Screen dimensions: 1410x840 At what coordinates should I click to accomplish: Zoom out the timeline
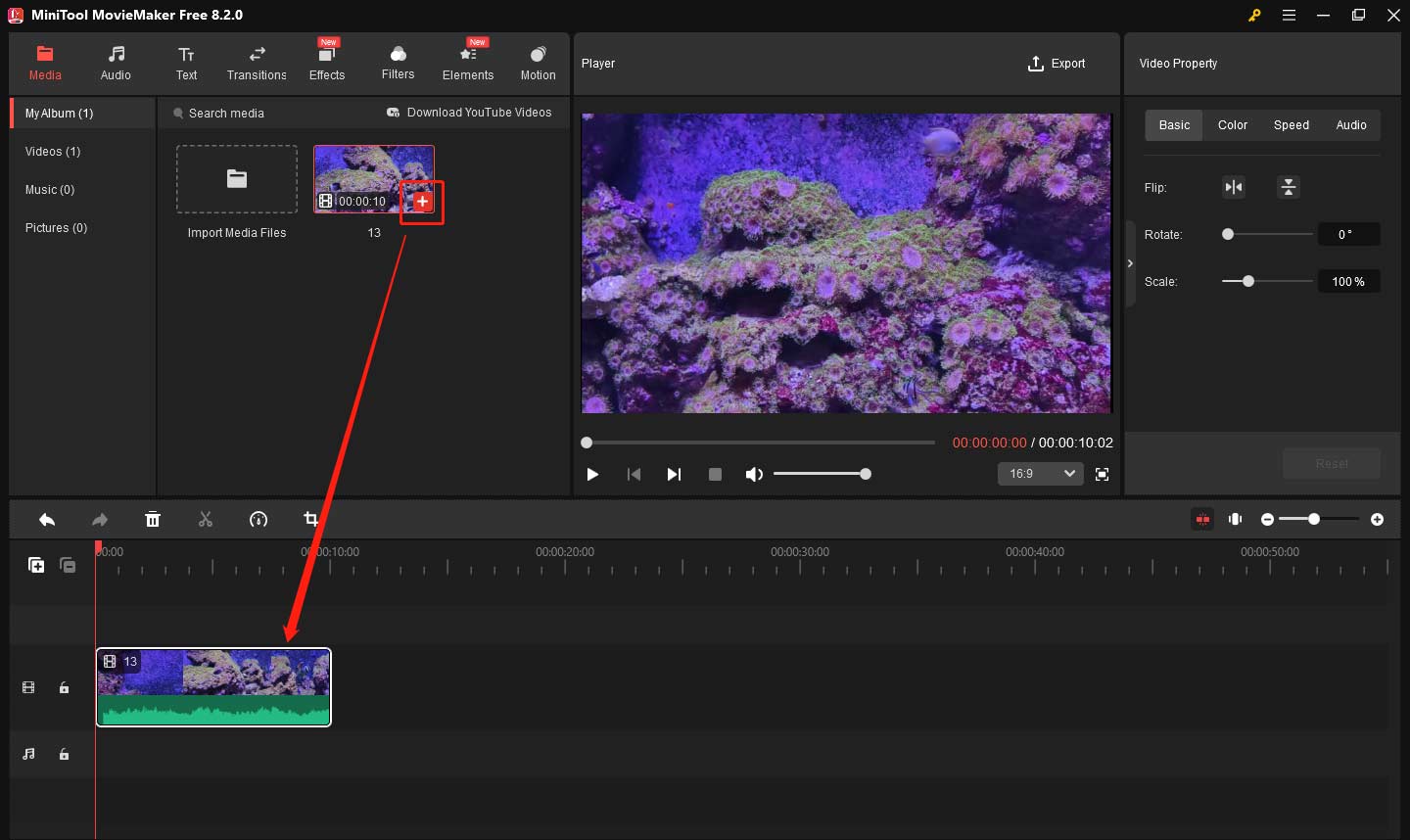tap(1267, 519)
